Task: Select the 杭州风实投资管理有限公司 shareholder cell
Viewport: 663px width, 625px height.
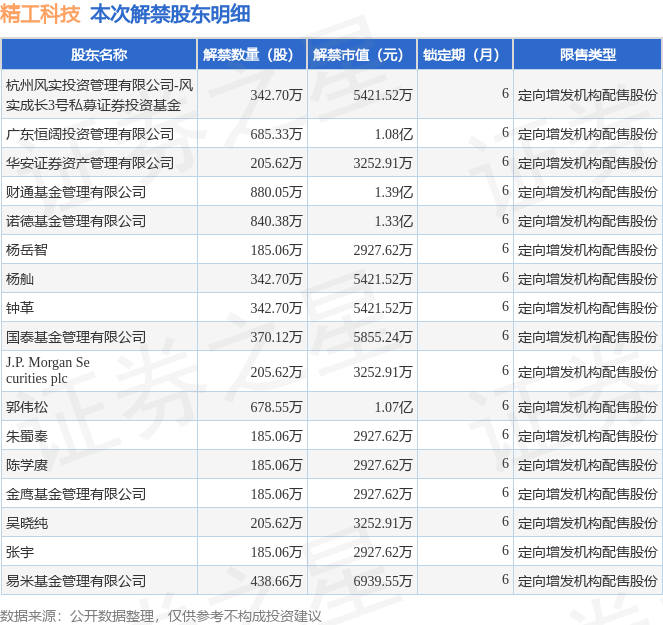Action: (99, 95)
